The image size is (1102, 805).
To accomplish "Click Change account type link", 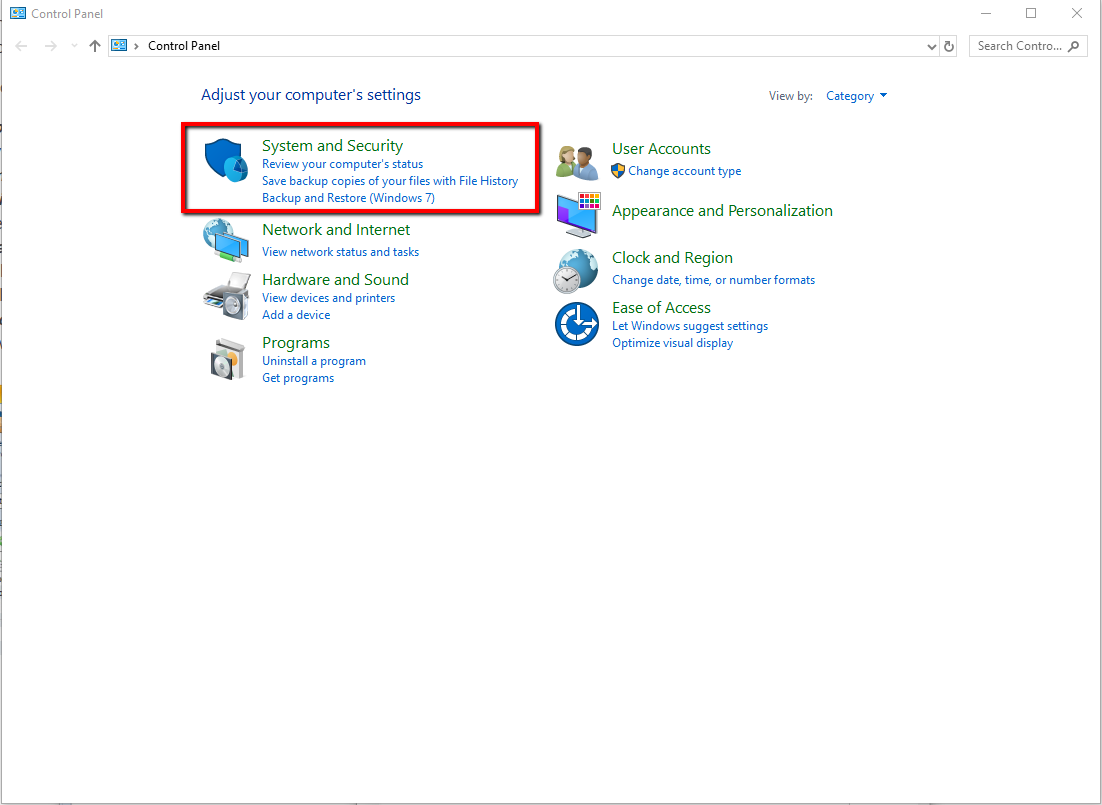I will click(x=685, y=171).
